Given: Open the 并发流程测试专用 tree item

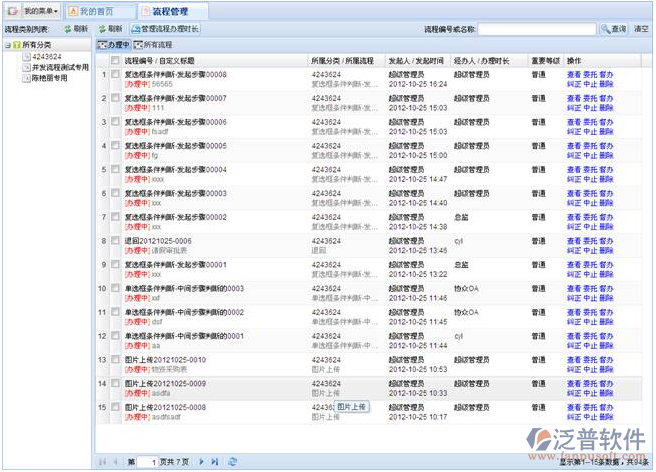Looking at the screenshot, I should click(x=60, y=67).
